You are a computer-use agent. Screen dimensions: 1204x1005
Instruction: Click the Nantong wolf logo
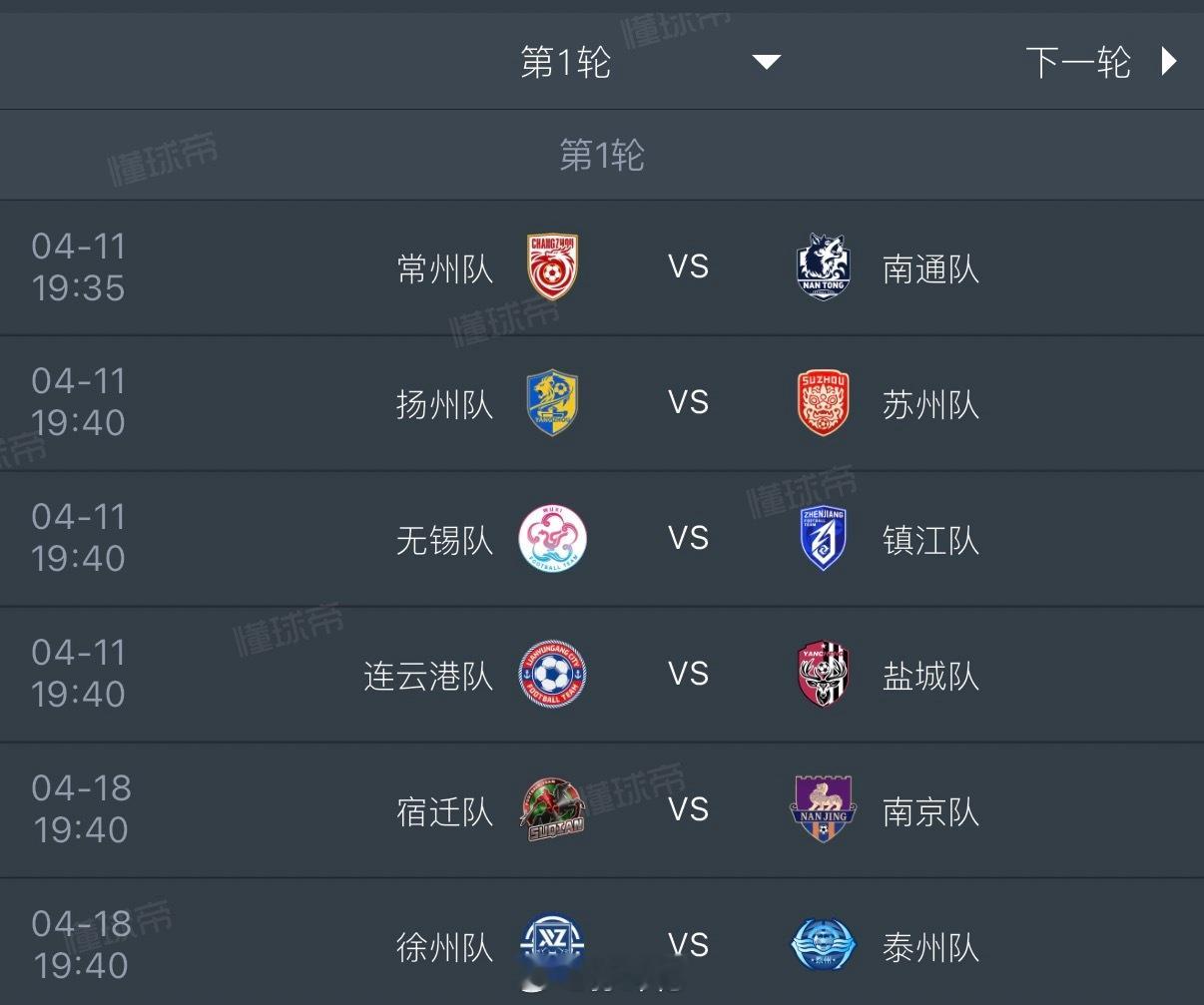(x=823, y=267)
